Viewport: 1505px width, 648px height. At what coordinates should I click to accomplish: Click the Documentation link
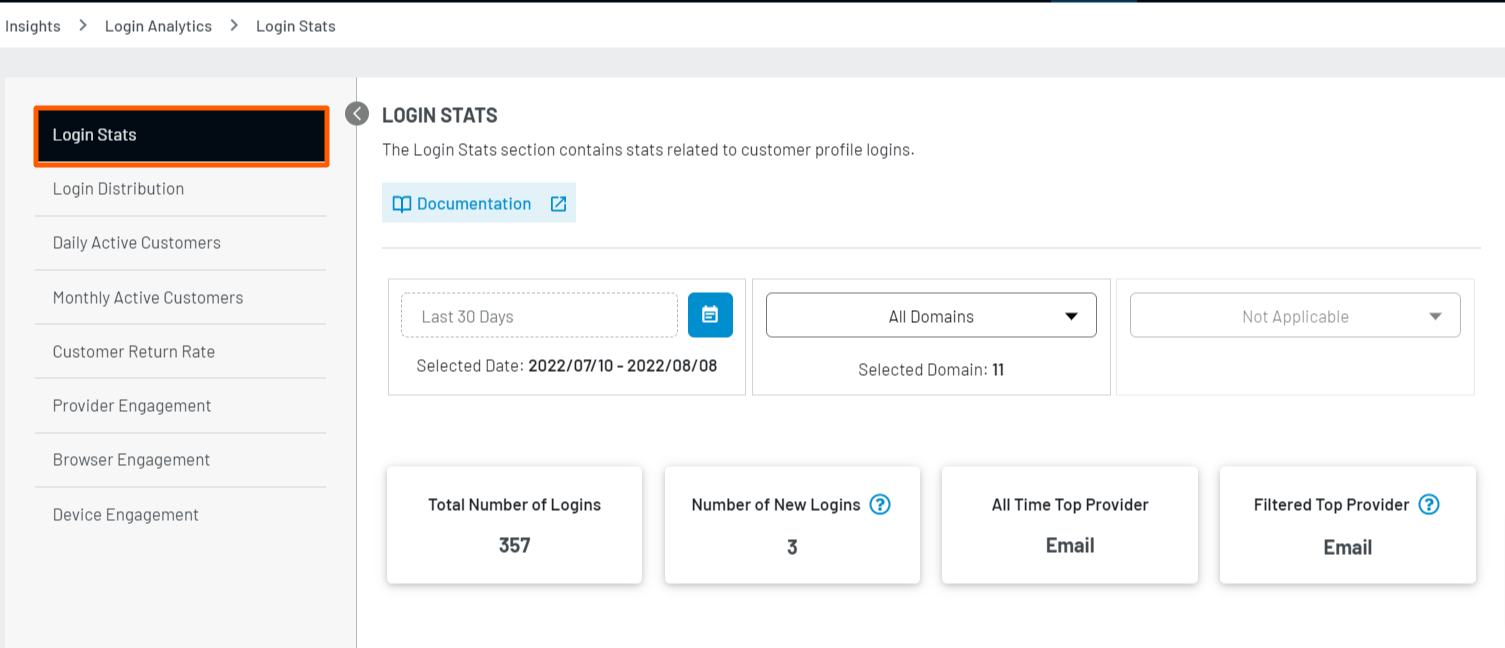point(472,203)
